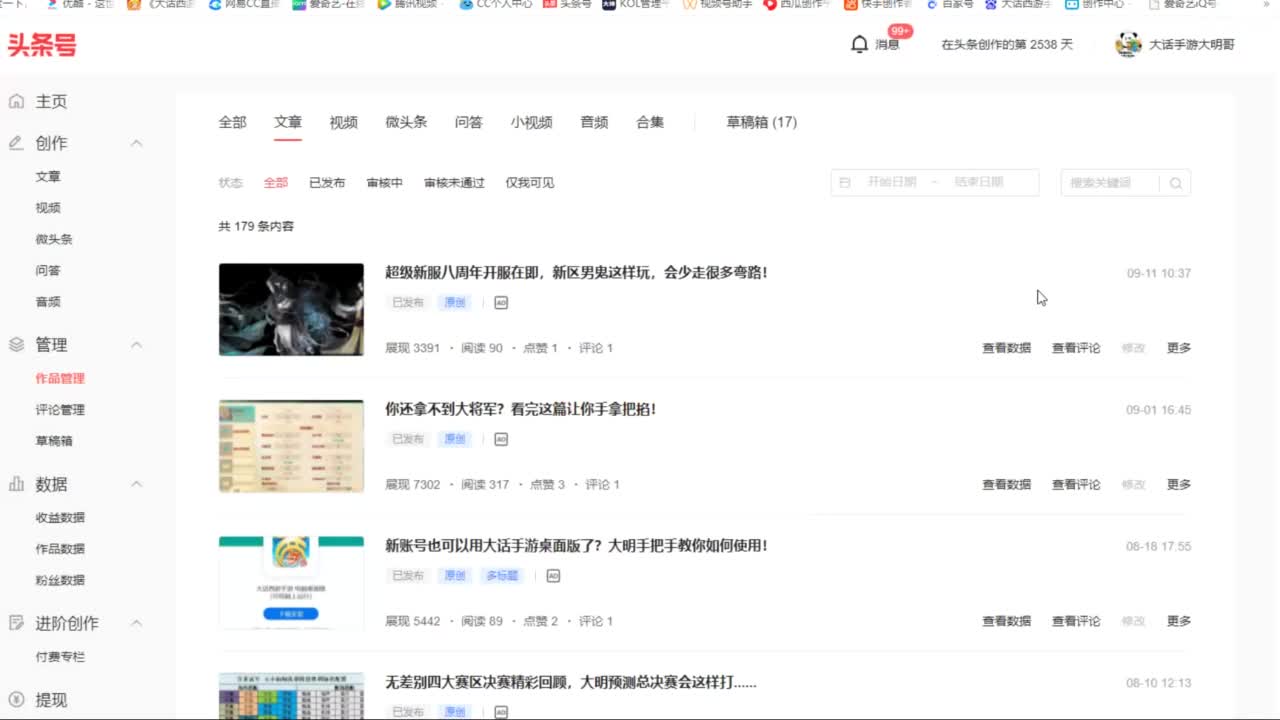Screen dimensions: 1280x720
Task: Click 查看数据 for 你还拿不到大将军 article
Action: (1006, 484)
